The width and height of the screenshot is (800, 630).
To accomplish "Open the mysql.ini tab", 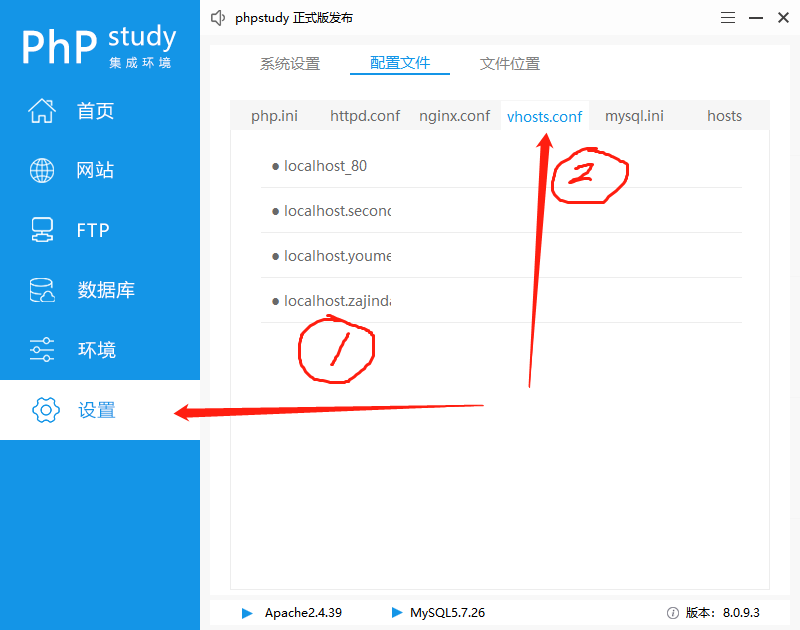I will click(x=634, y=116).
